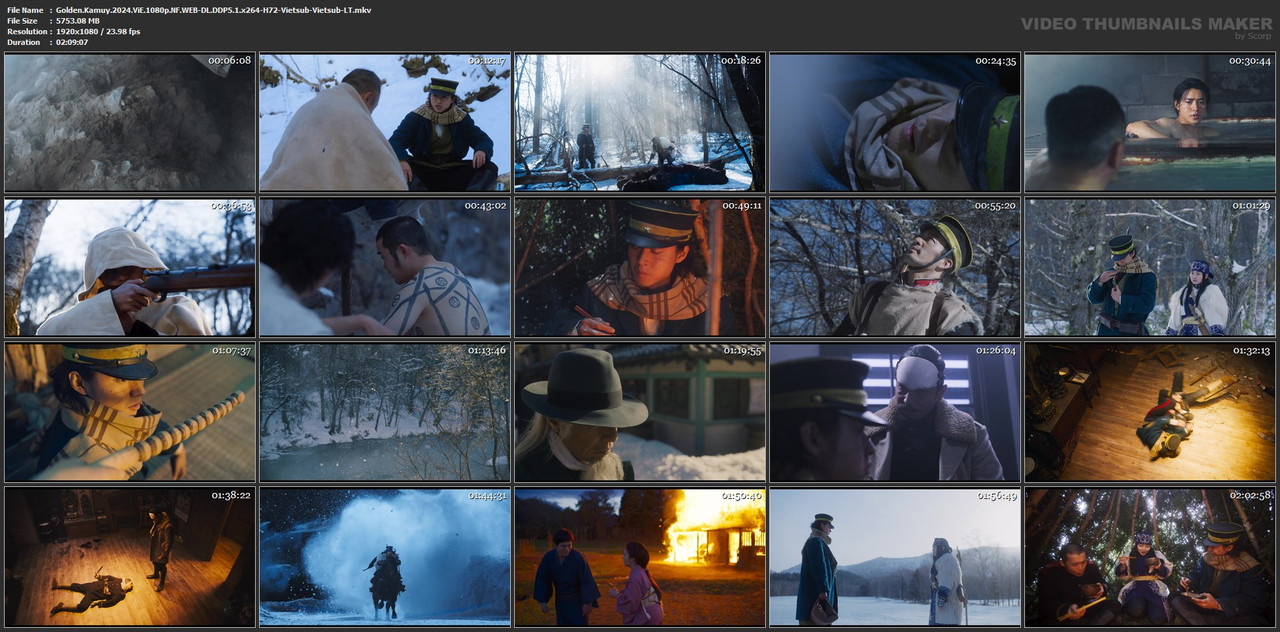The height and width of the screenshot is (632, 1280).
Task: Select the 02:02:58 thumbnail of the meal in a hut
Action: [1150, 557]
